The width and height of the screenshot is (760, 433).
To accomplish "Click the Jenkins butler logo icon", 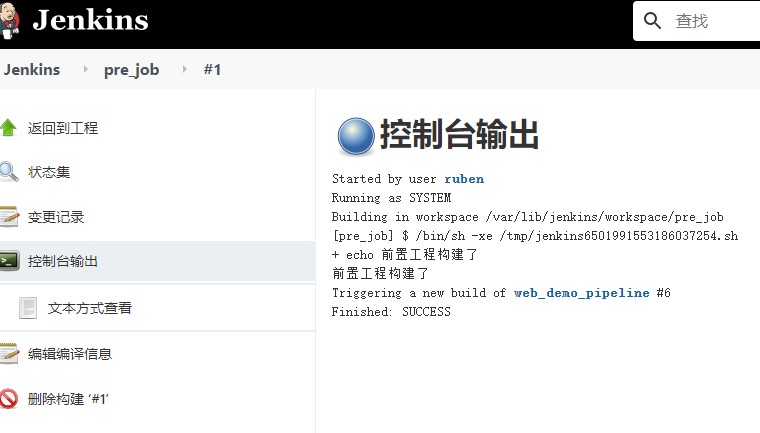I will tap(10, 20).
